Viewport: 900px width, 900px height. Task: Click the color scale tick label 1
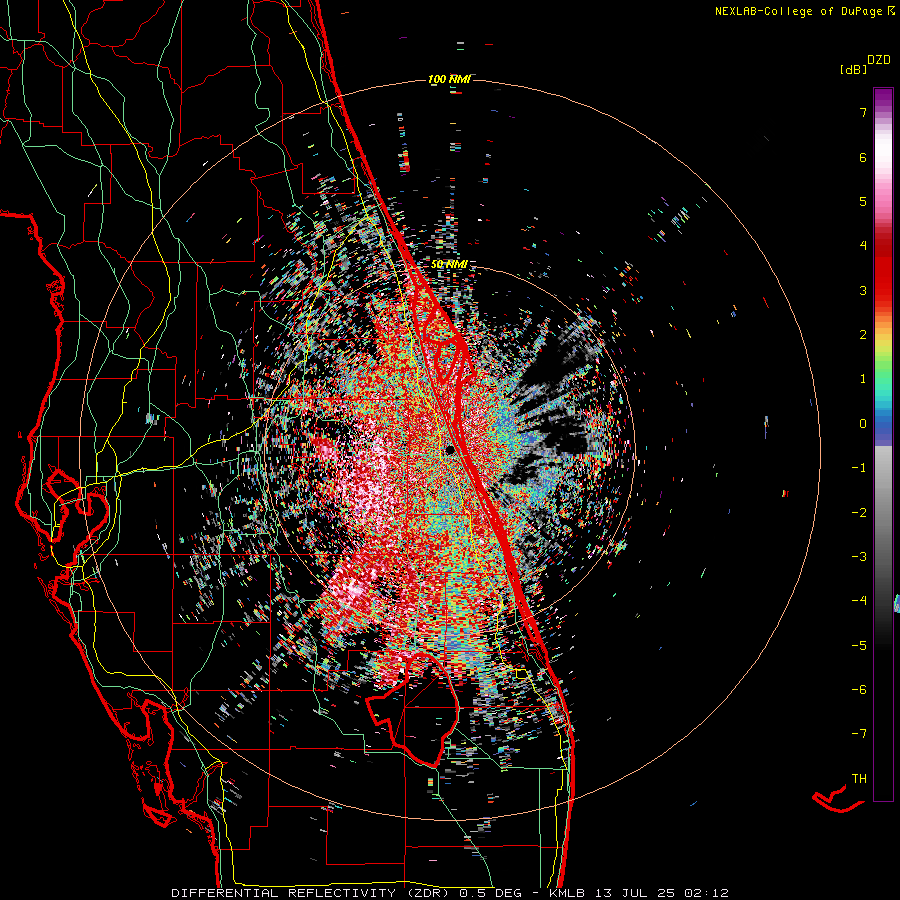(863, 379)
